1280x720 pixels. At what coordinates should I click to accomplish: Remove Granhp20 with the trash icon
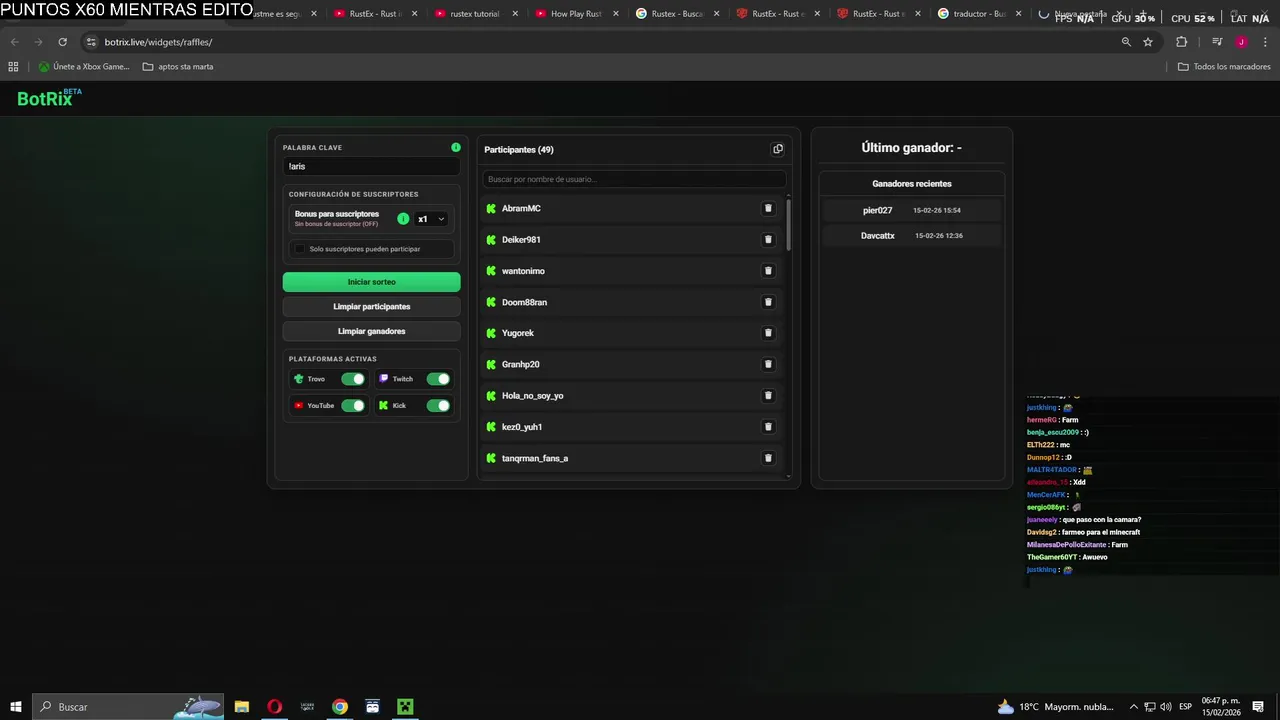click(x=768, y=364)
